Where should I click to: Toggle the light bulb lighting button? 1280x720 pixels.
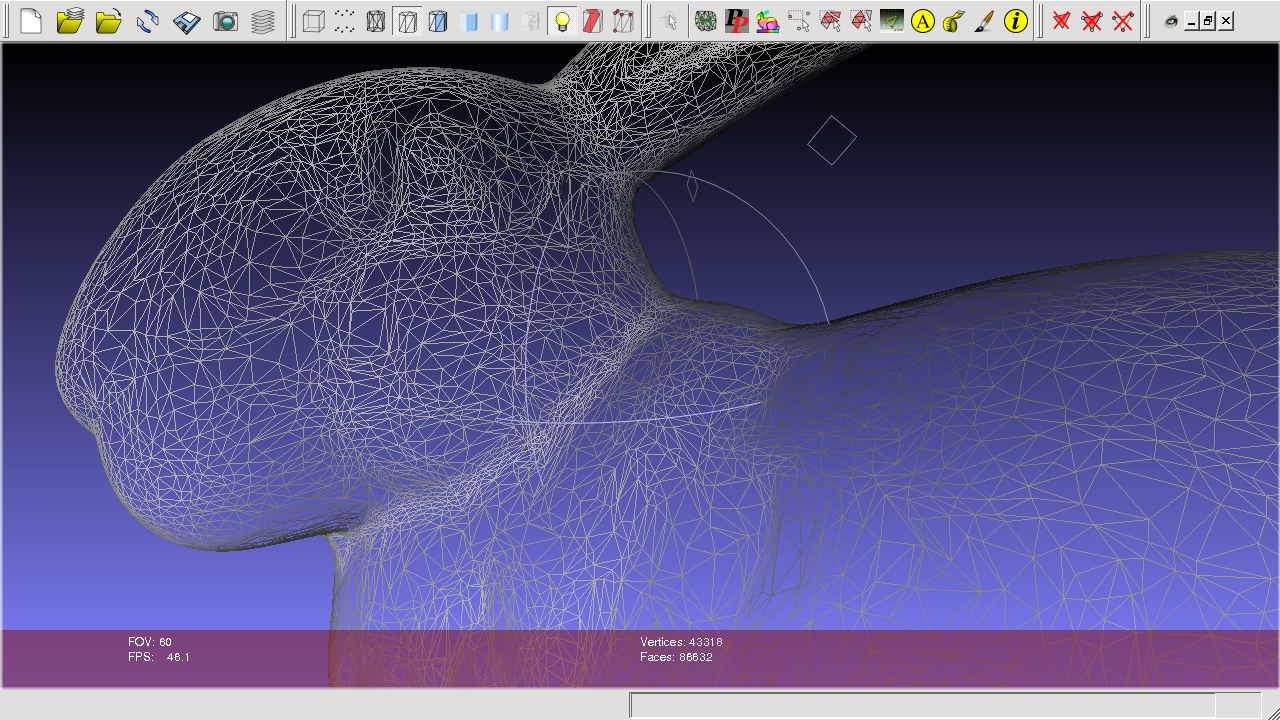pyautogui.click(x=562, y=21)
